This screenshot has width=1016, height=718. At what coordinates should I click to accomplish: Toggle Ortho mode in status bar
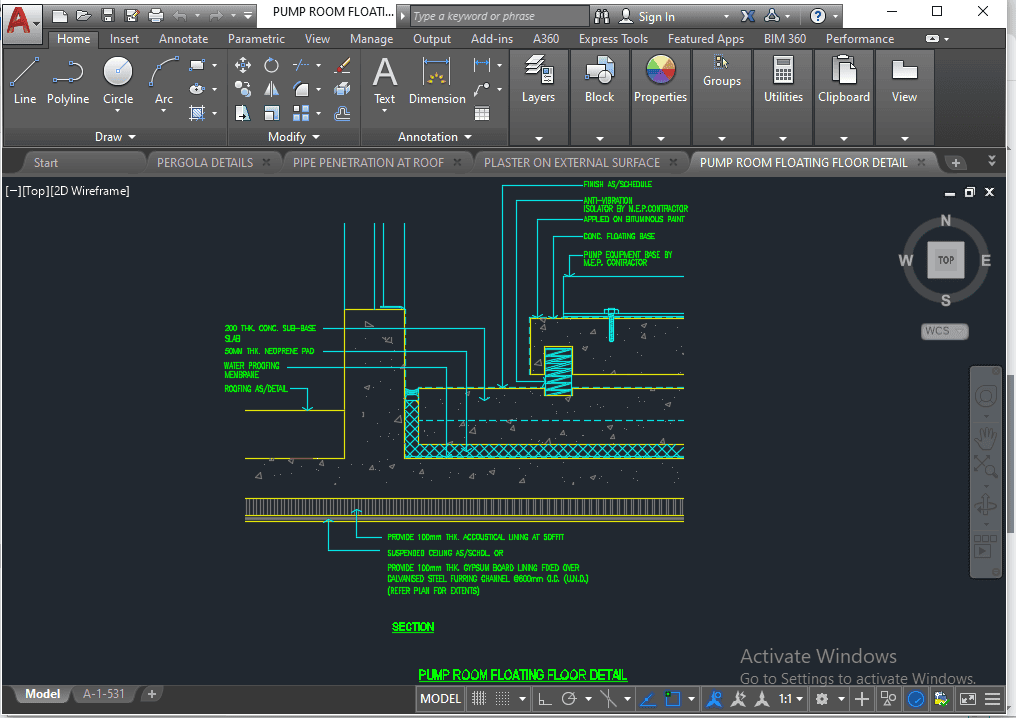pyautogui.click(x=545, y=699)
